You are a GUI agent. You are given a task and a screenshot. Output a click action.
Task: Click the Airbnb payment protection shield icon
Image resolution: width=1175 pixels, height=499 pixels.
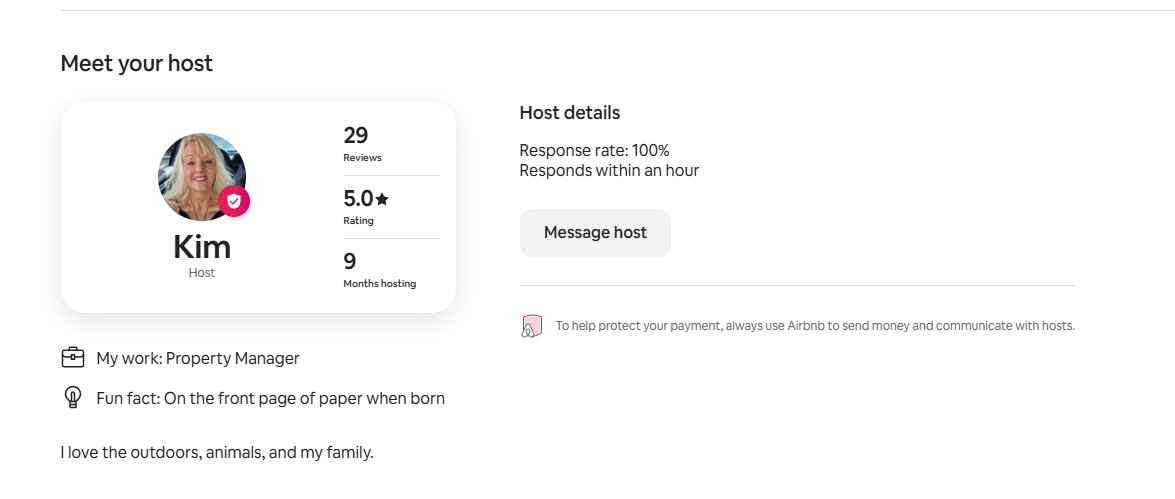[531, 326]
